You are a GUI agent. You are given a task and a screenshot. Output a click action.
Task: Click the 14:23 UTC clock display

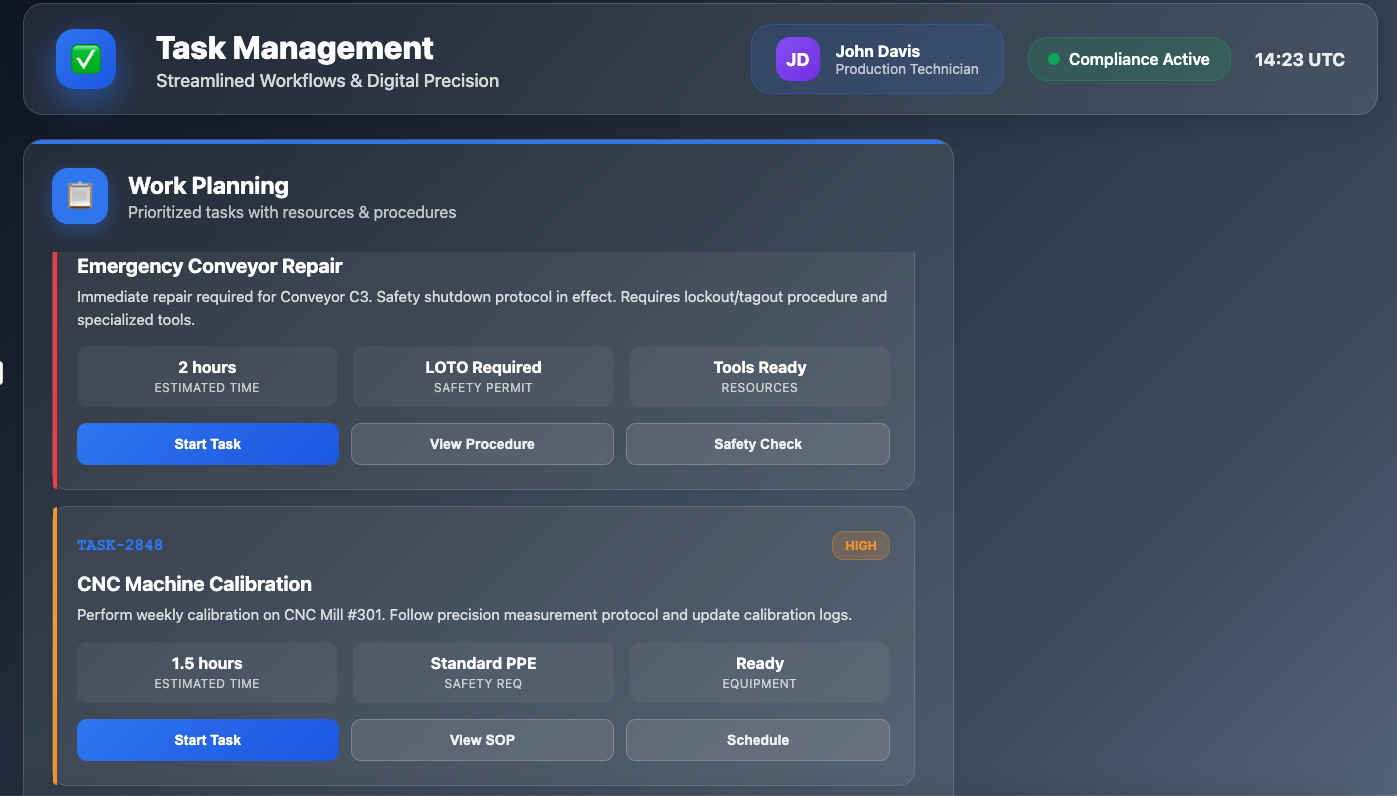pos(1299,60)
